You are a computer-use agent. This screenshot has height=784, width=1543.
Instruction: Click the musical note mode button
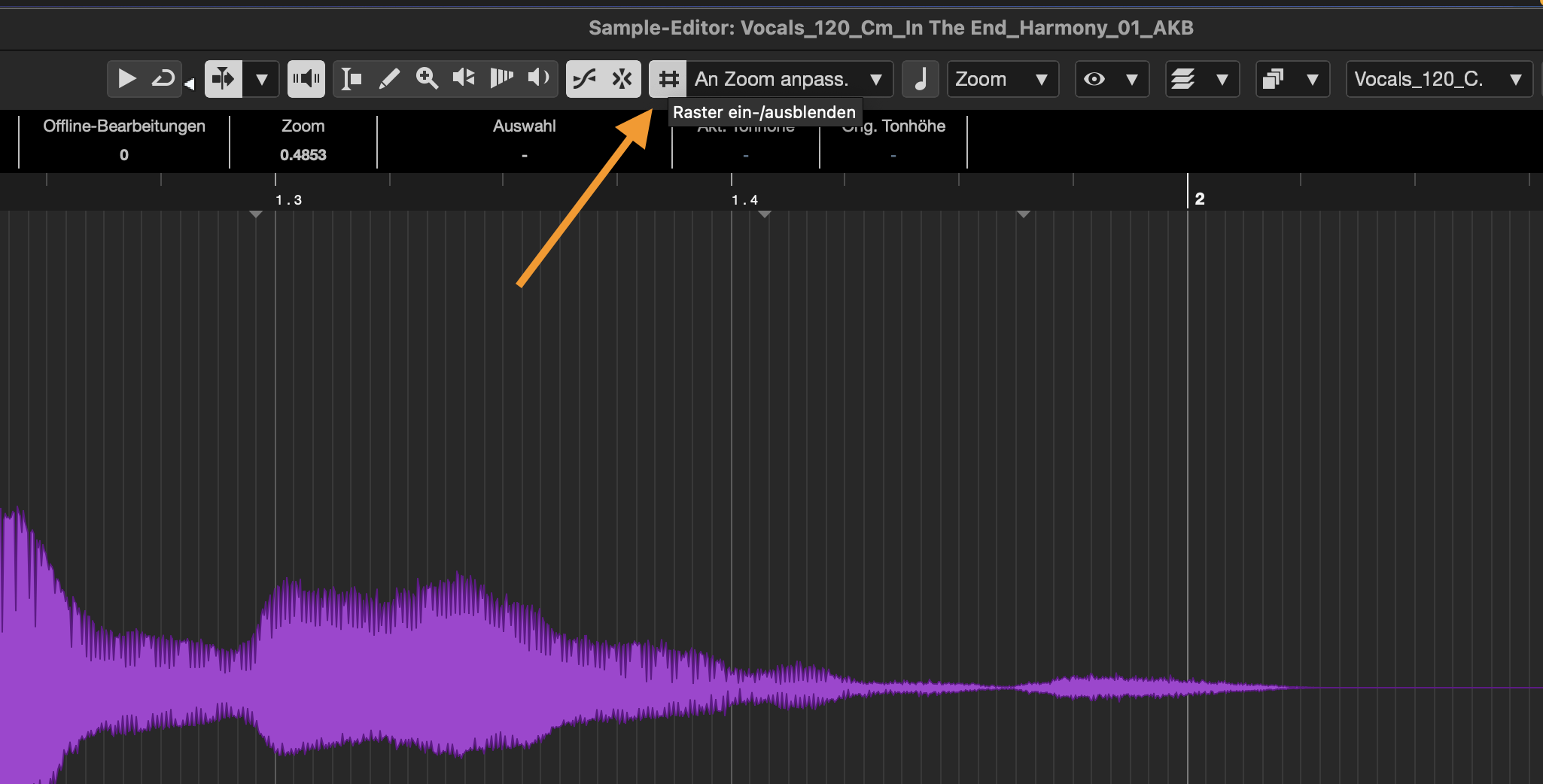point(921,79)
